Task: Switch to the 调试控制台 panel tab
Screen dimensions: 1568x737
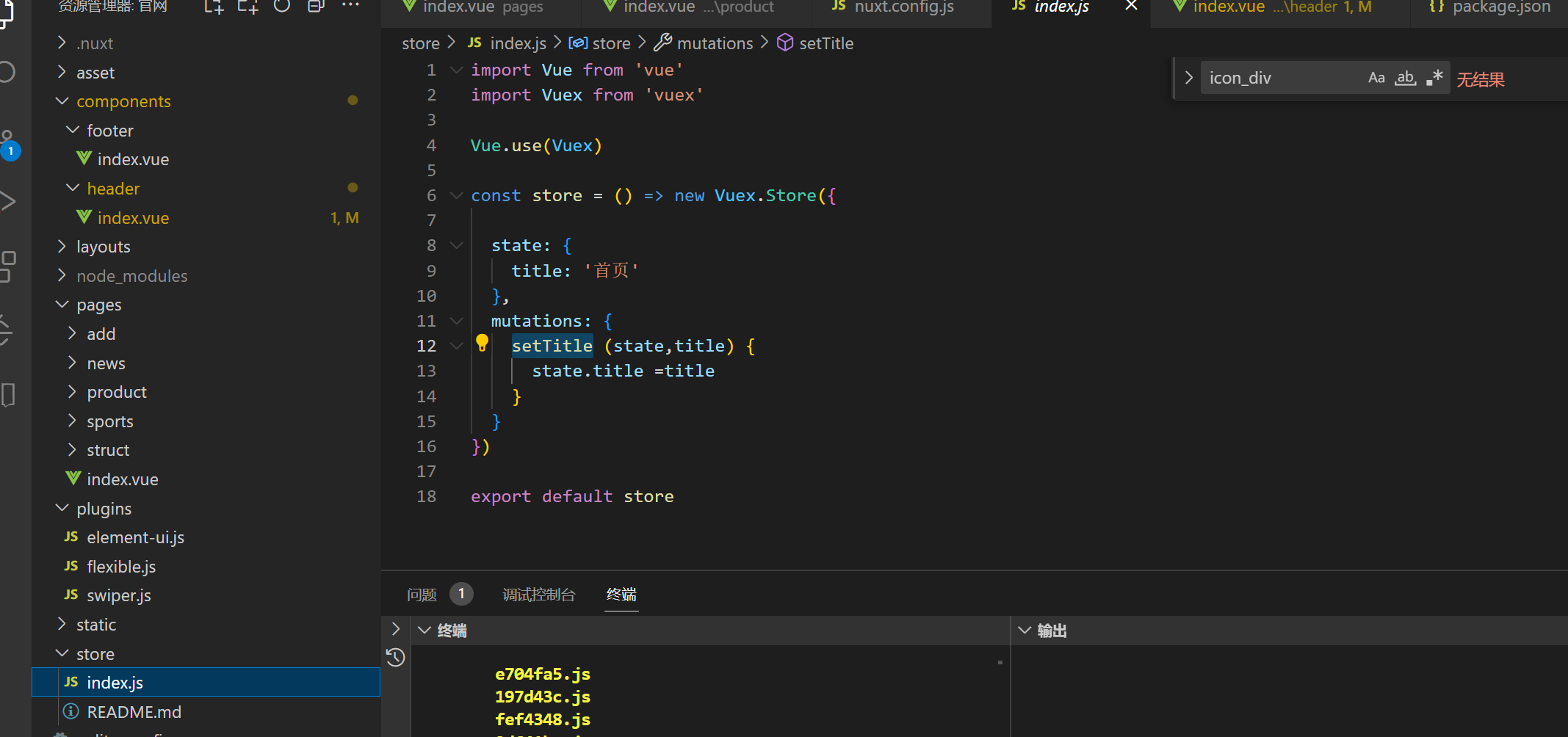Action: point(539,595)
